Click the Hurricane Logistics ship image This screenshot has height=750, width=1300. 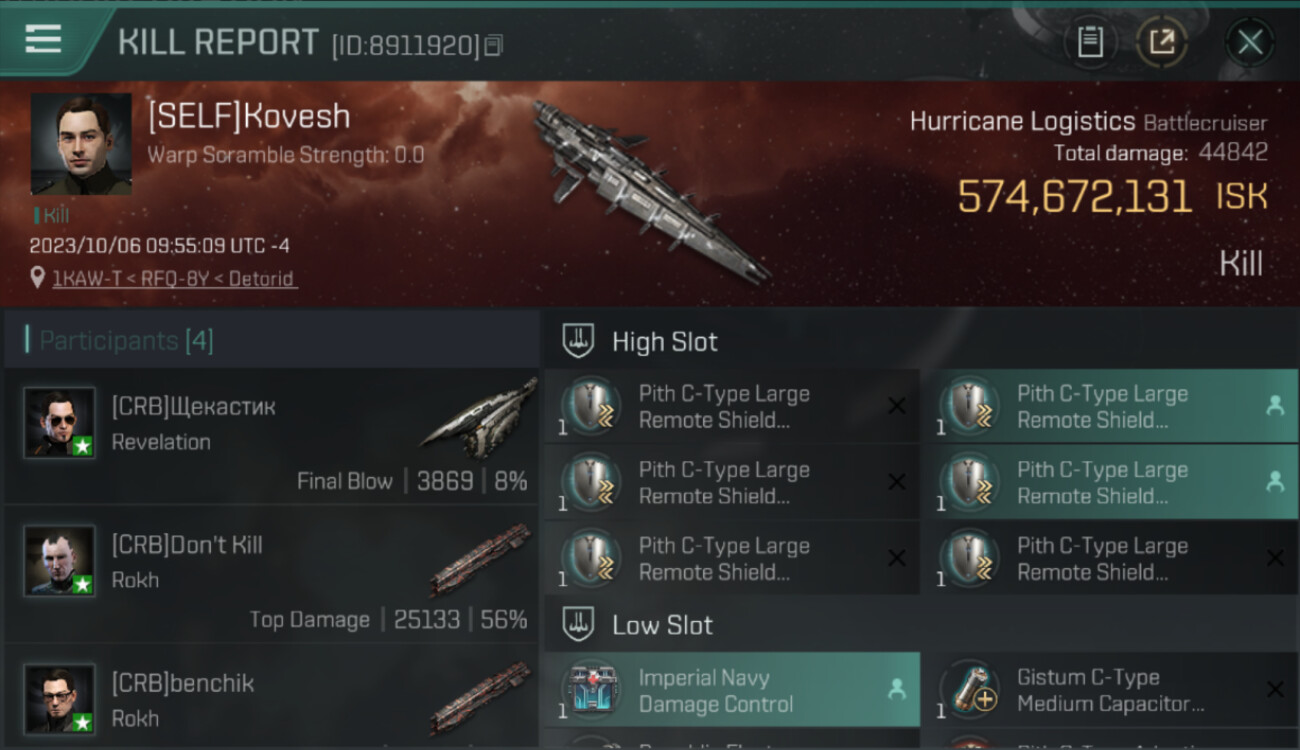pos(648,190)
